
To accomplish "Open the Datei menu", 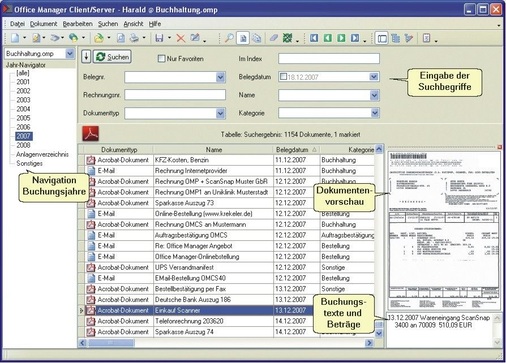I will click(x=17, y=24).
